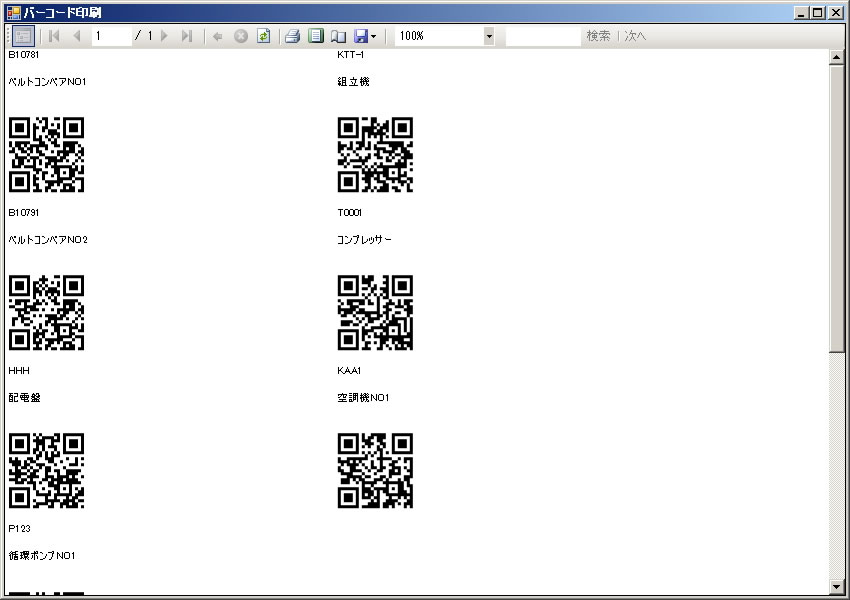
Task: Stop report rendering
Action: pos(241,36)
